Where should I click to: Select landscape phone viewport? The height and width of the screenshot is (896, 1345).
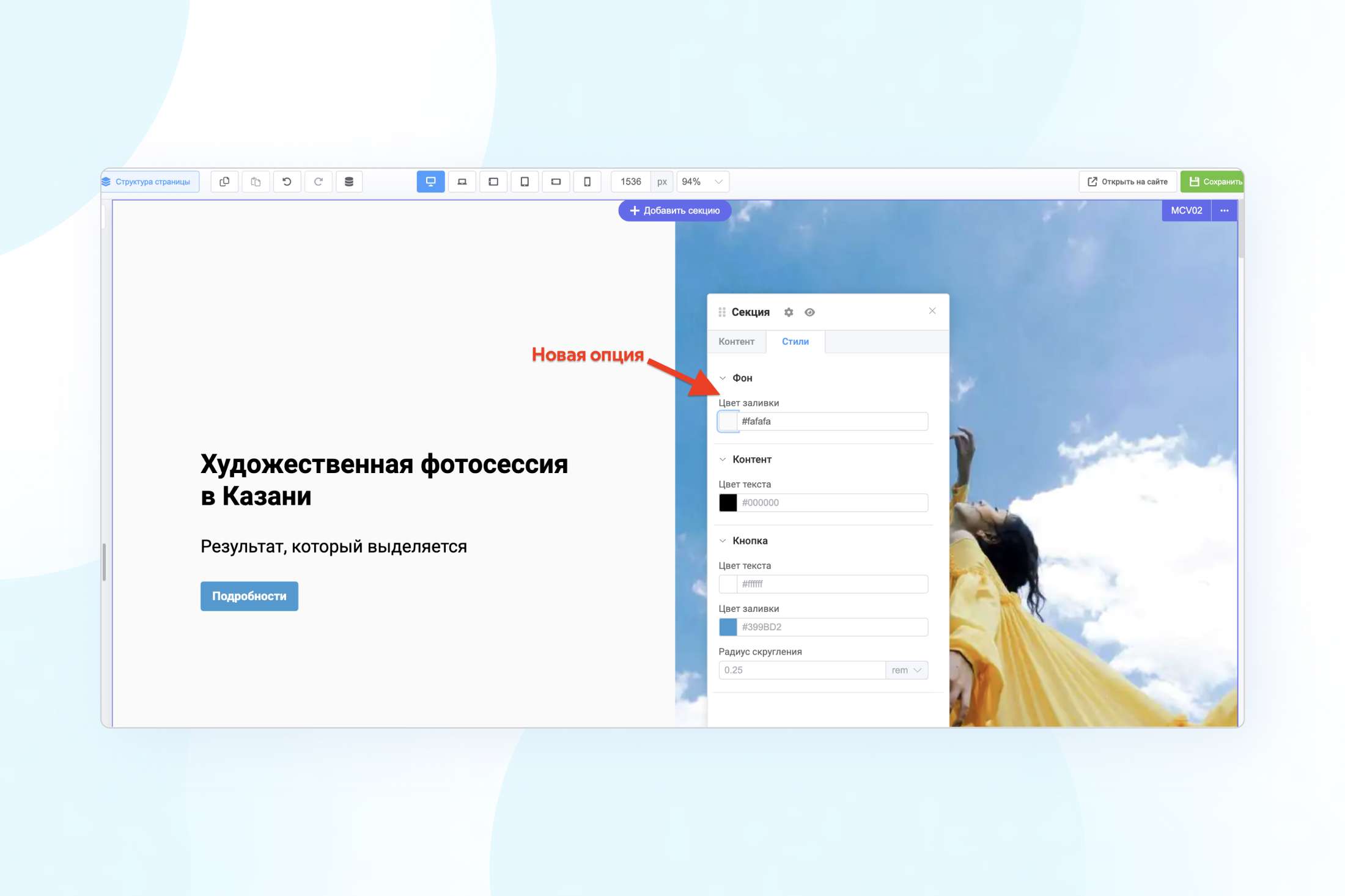(556, 182)
